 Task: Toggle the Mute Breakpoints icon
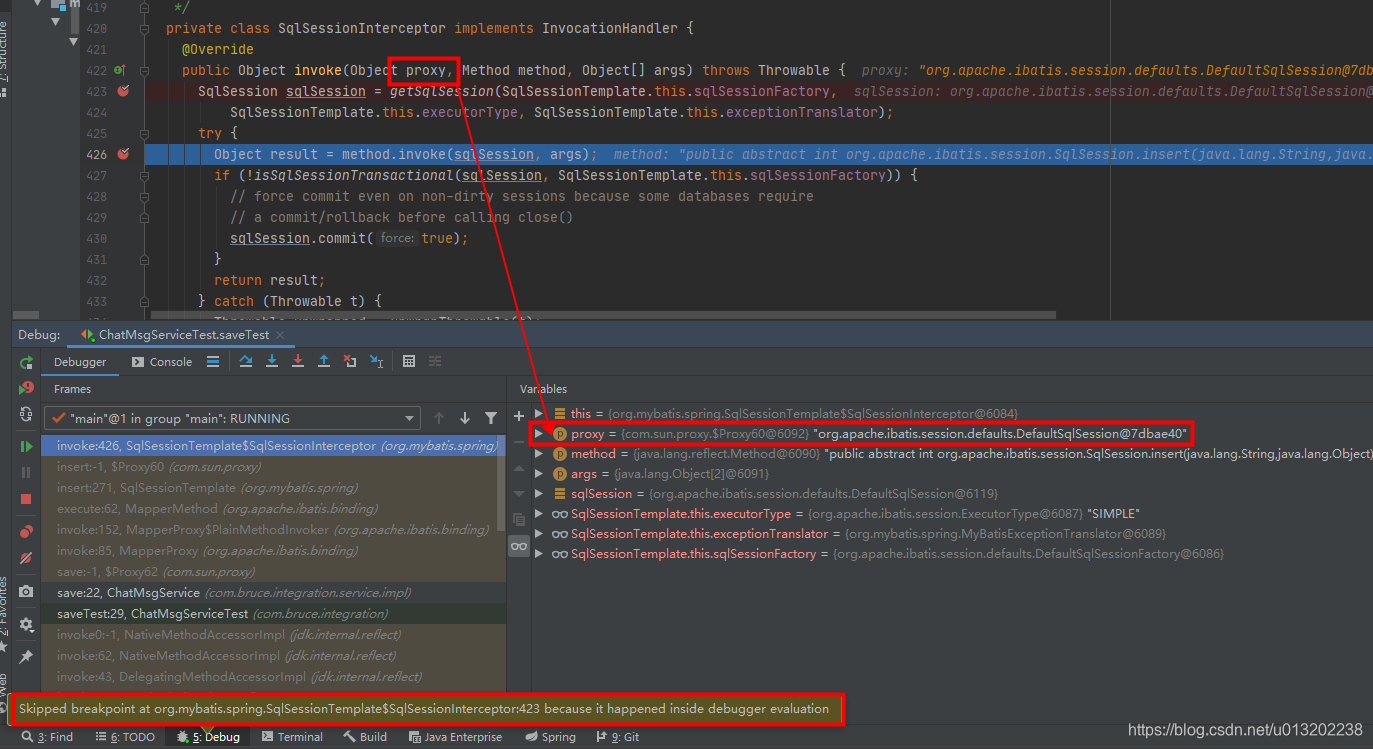coord(26,558)
